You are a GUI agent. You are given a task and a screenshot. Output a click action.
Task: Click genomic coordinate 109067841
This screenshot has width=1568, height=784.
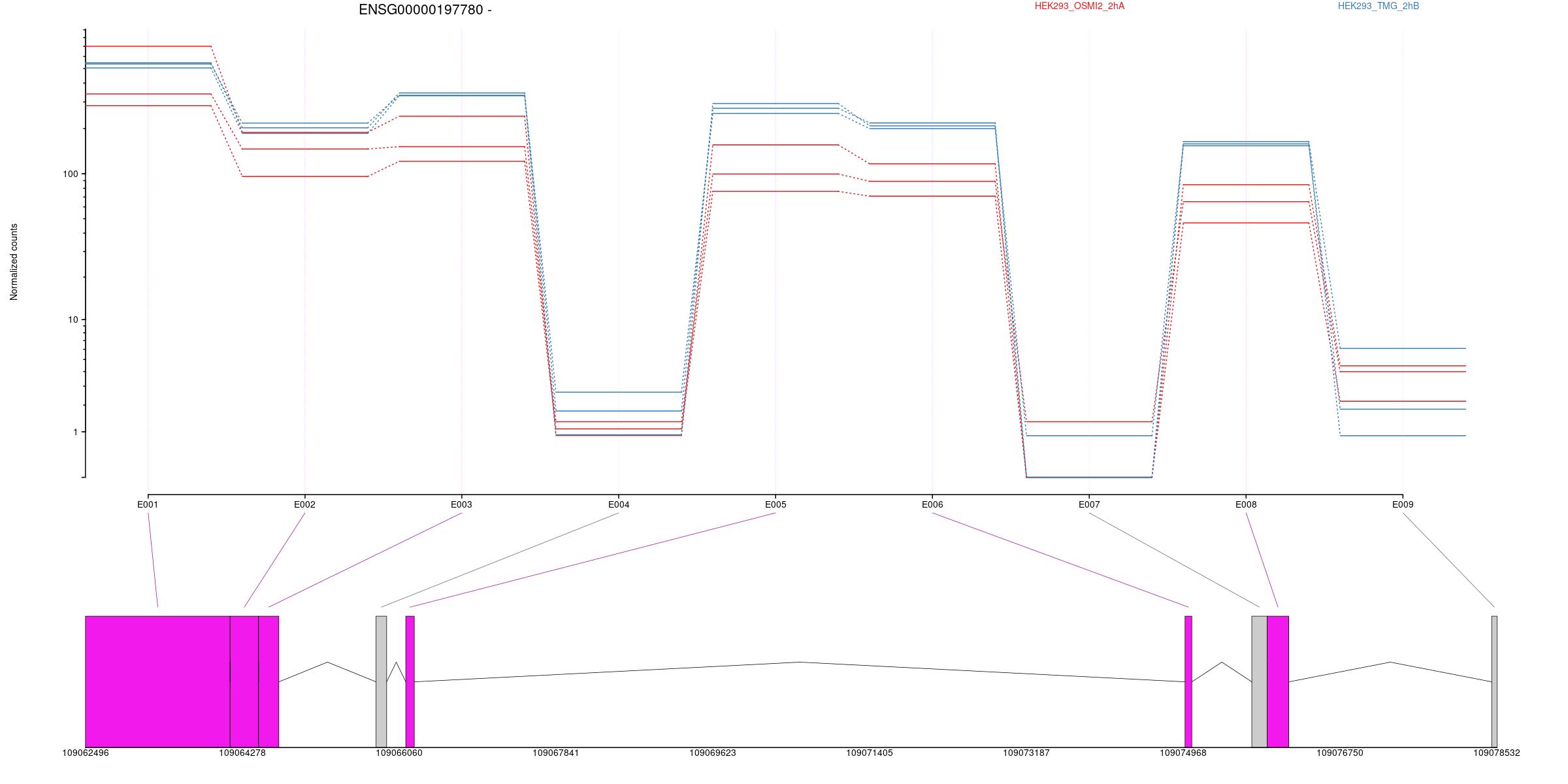pyautogui.click(x=556, y=753)
